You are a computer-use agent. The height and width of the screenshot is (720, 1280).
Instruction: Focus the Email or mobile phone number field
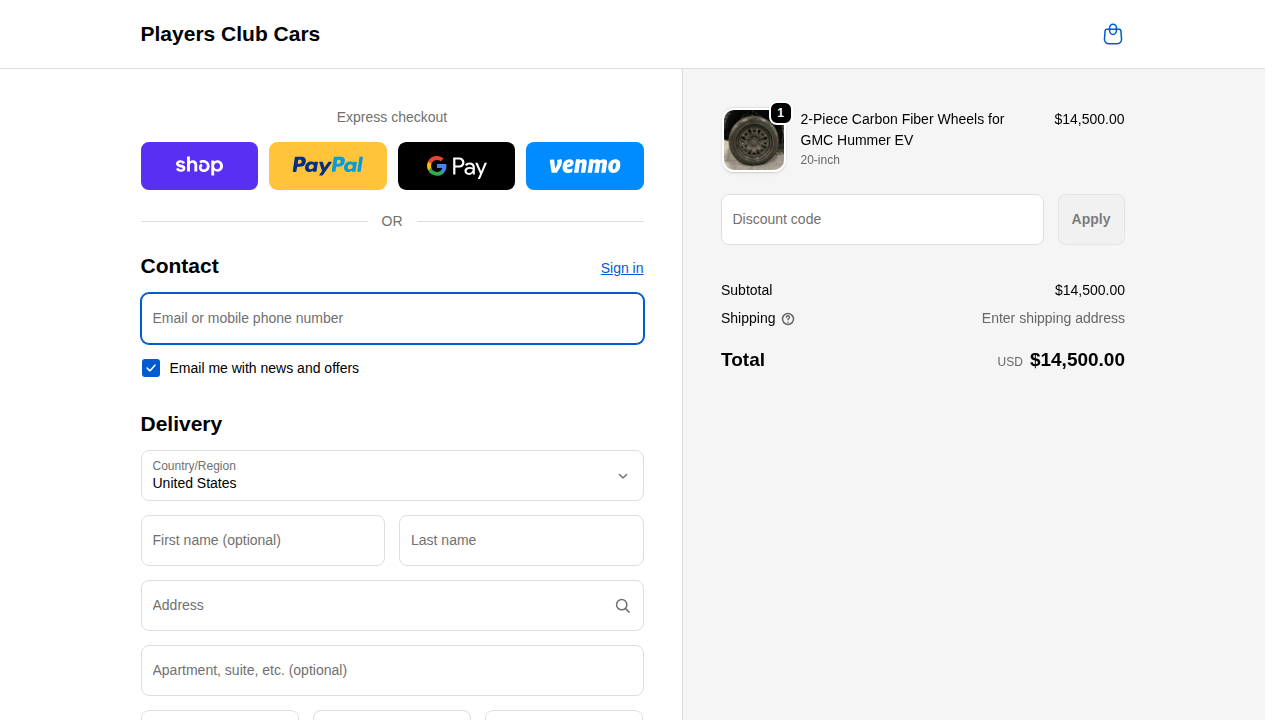392,318
